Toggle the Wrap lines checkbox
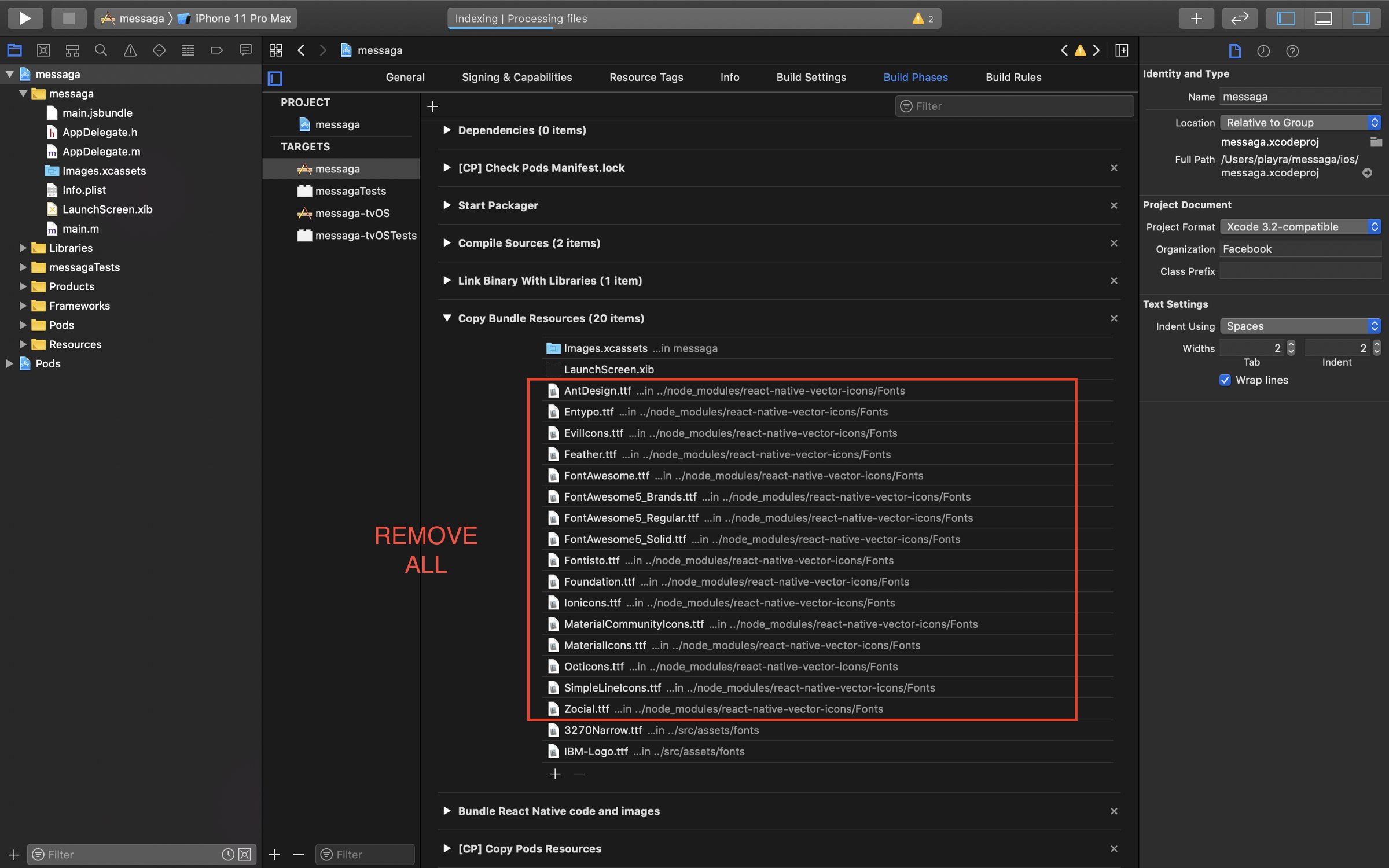Viewport: 1389px width, 868px height. click(x=1225, y=380)
